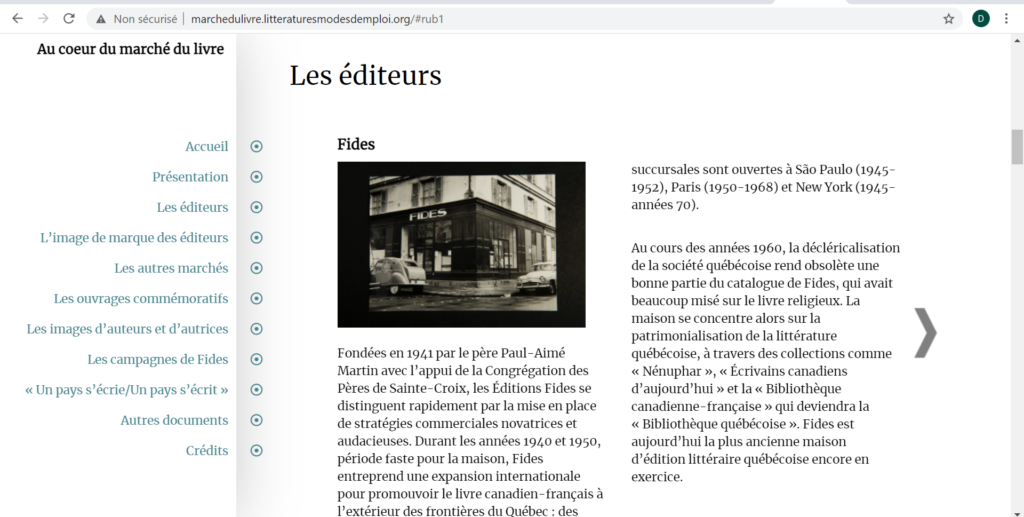Click the circle bullet next to Autres documents
Screen dimensions: 1024x517
(x=257, y=420)
